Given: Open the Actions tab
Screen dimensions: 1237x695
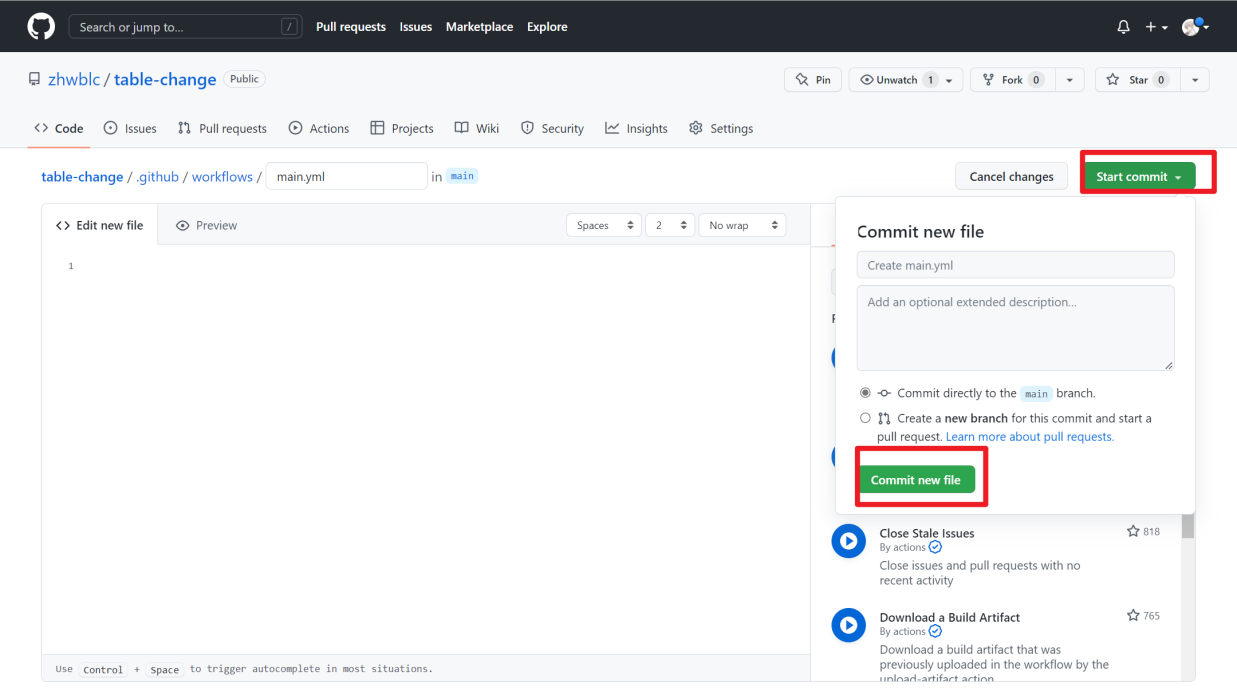Looking at the screenshot, I should [319, 128].
